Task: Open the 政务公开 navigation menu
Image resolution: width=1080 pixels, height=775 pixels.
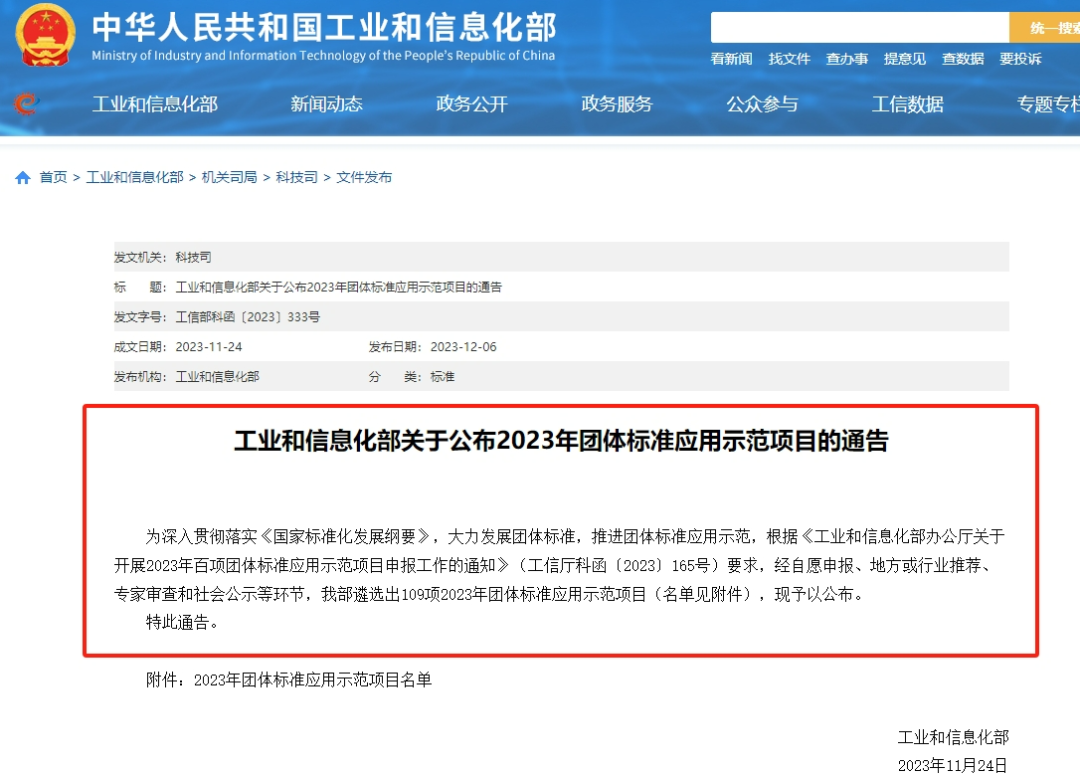Action: 472,104
